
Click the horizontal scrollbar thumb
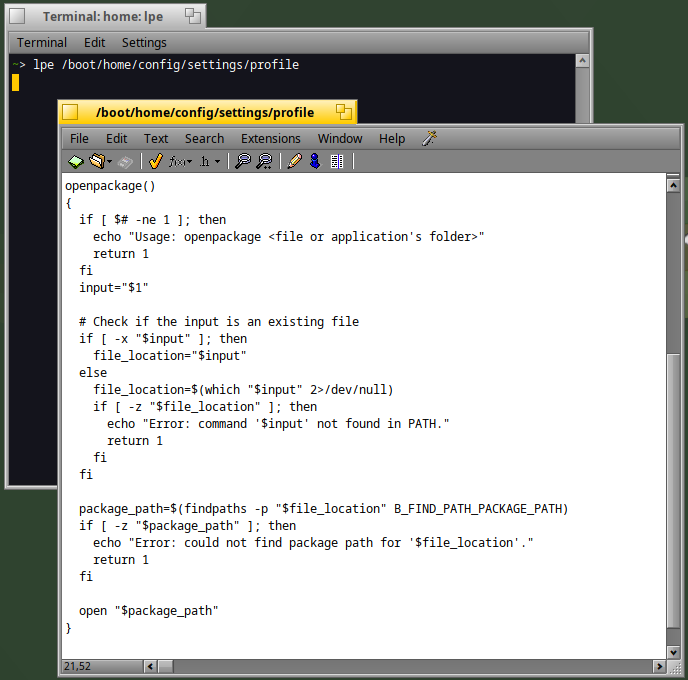tap(165, 666)
